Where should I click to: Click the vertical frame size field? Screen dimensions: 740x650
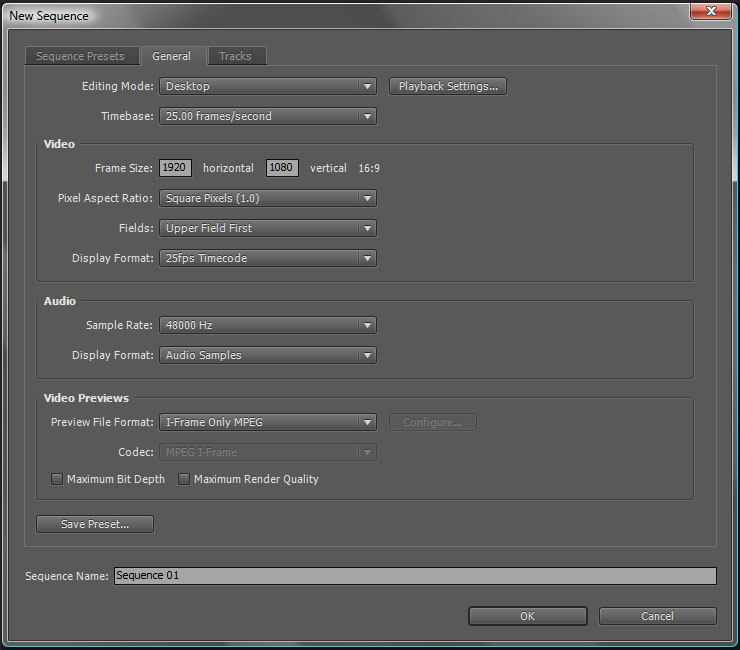pos(282,168)
